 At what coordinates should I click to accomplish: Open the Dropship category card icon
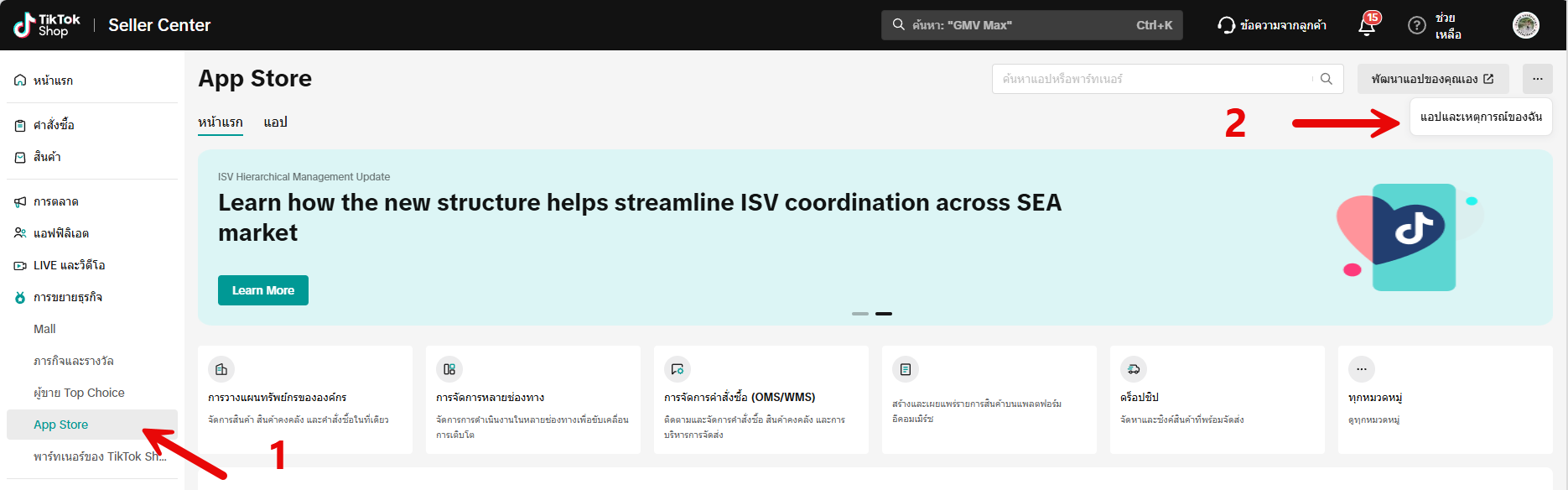(x=1134, y=369)
